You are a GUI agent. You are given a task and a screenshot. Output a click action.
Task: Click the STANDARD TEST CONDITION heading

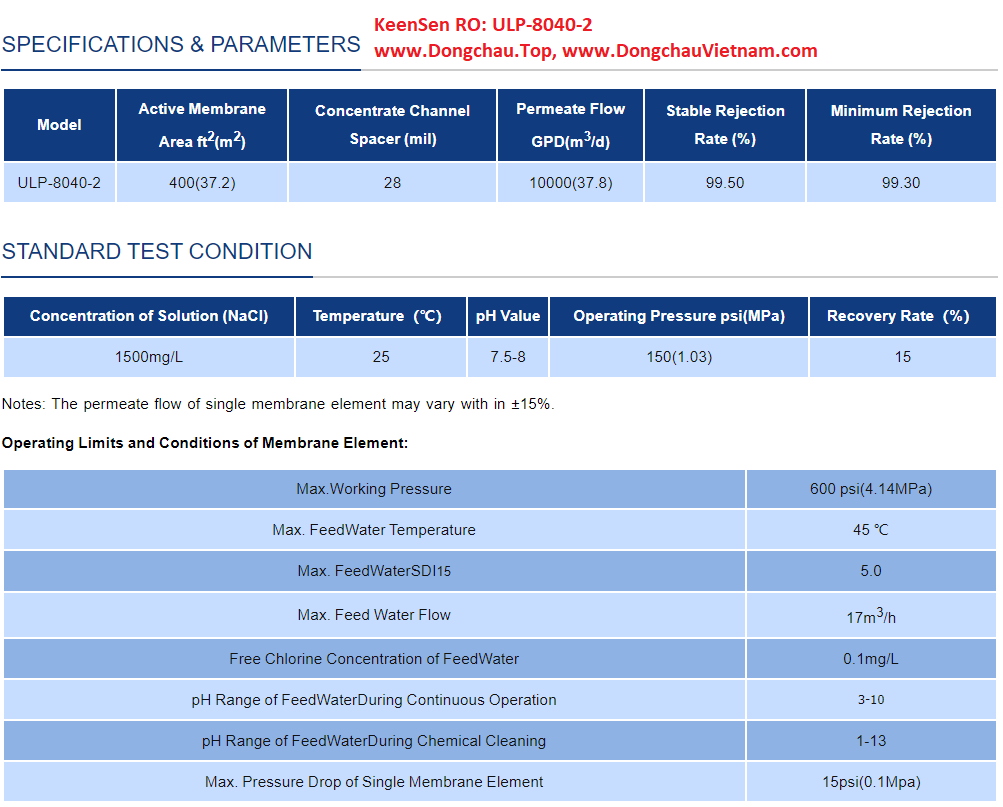(157, 252)
